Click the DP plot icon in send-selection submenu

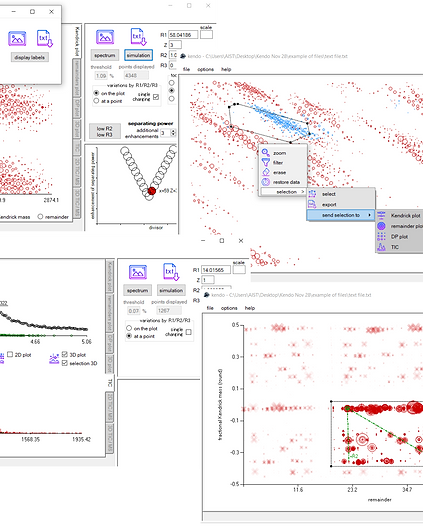[x=381, y=236]
